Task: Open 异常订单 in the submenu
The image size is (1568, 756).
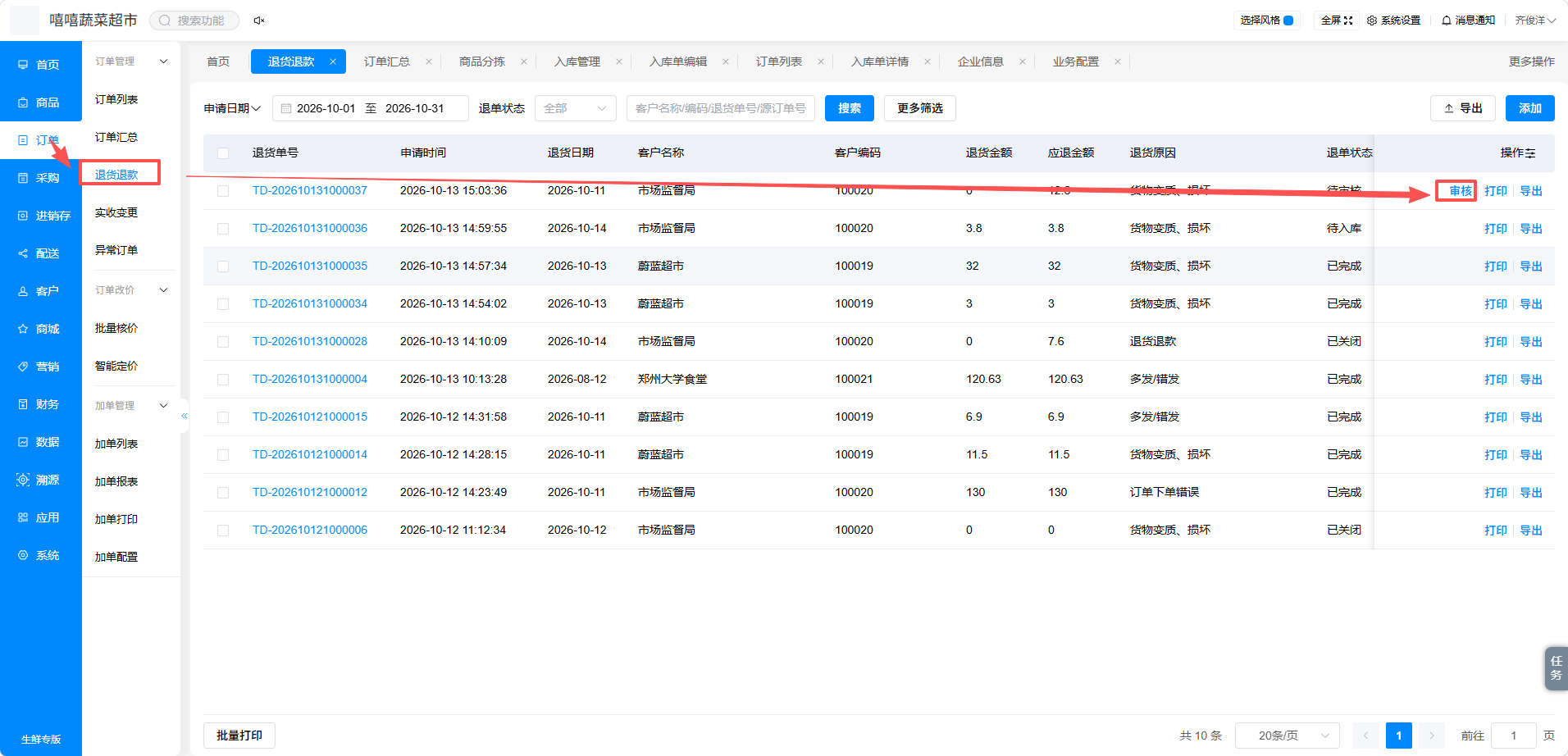Action: pos(116,250)
